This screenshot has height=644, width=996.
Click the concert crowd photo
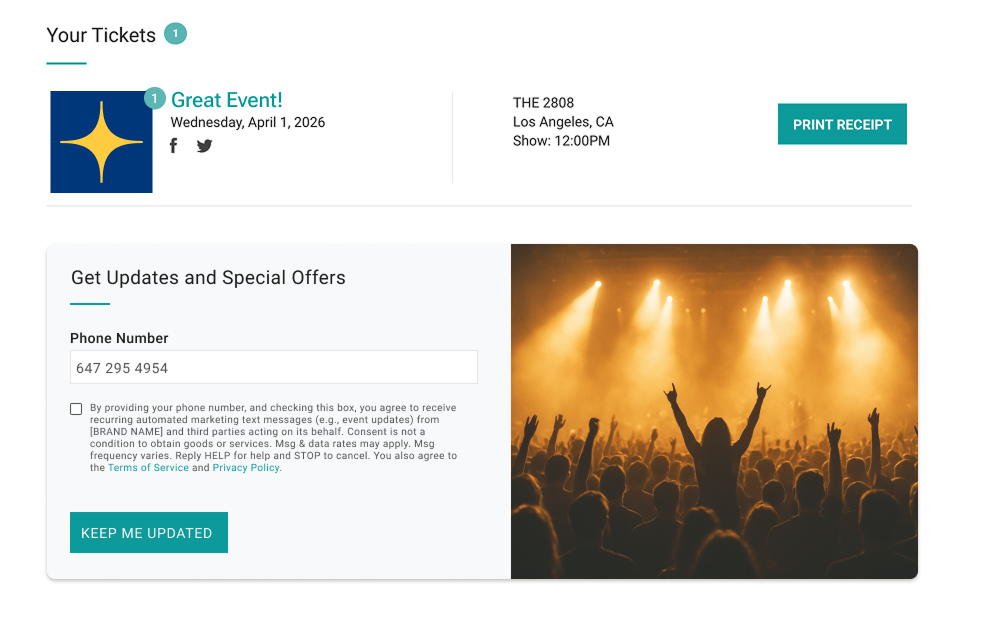714,412
